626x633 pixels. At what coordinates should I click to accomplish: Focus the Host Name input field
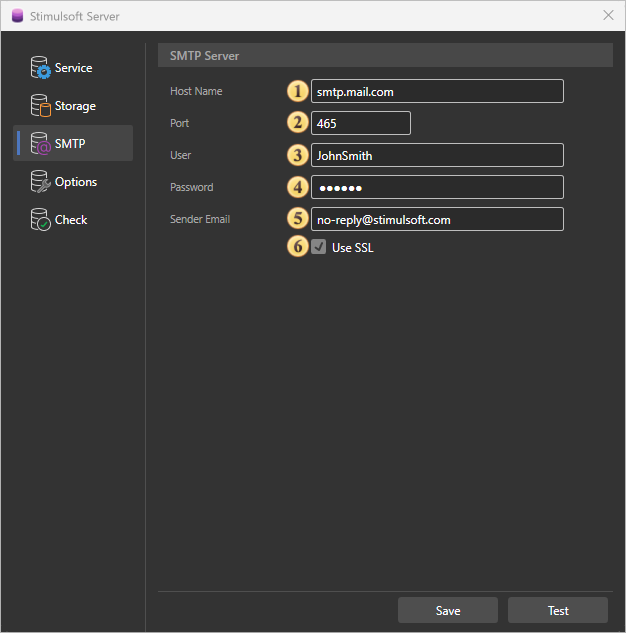[437, 91]
